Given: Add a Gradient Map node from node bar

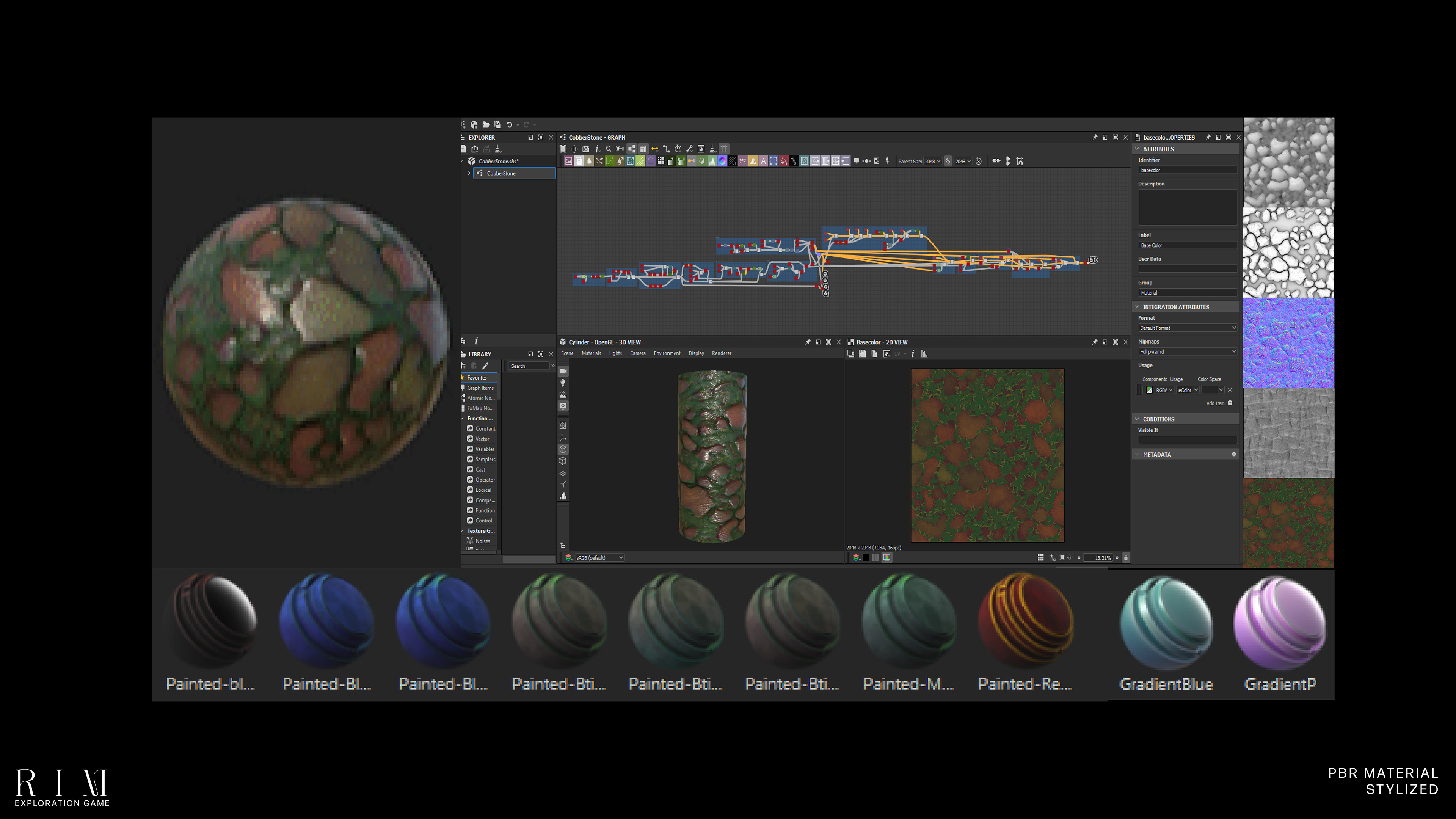Looking at the screenshot, I should point(682,161).
